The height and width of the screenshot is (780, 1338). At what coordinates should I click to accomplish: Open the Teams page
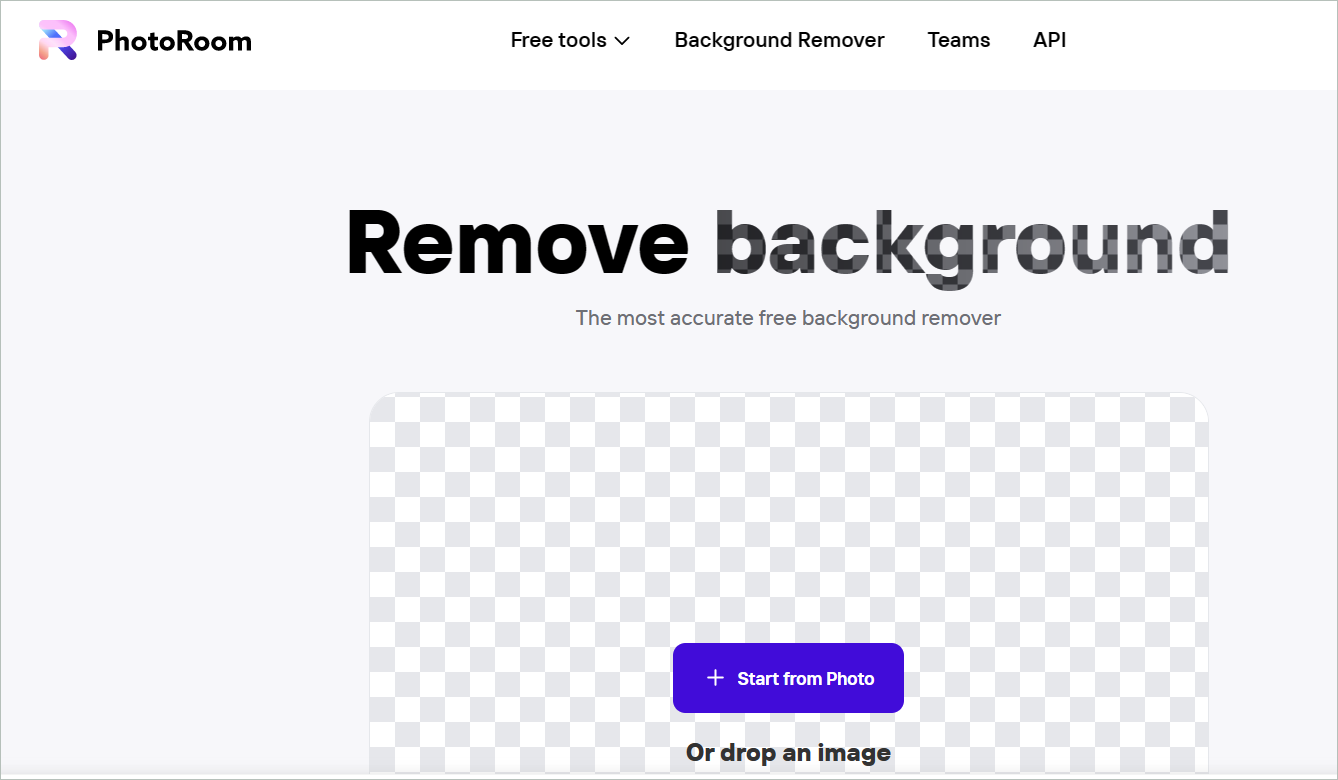click(x=958, y=41)
